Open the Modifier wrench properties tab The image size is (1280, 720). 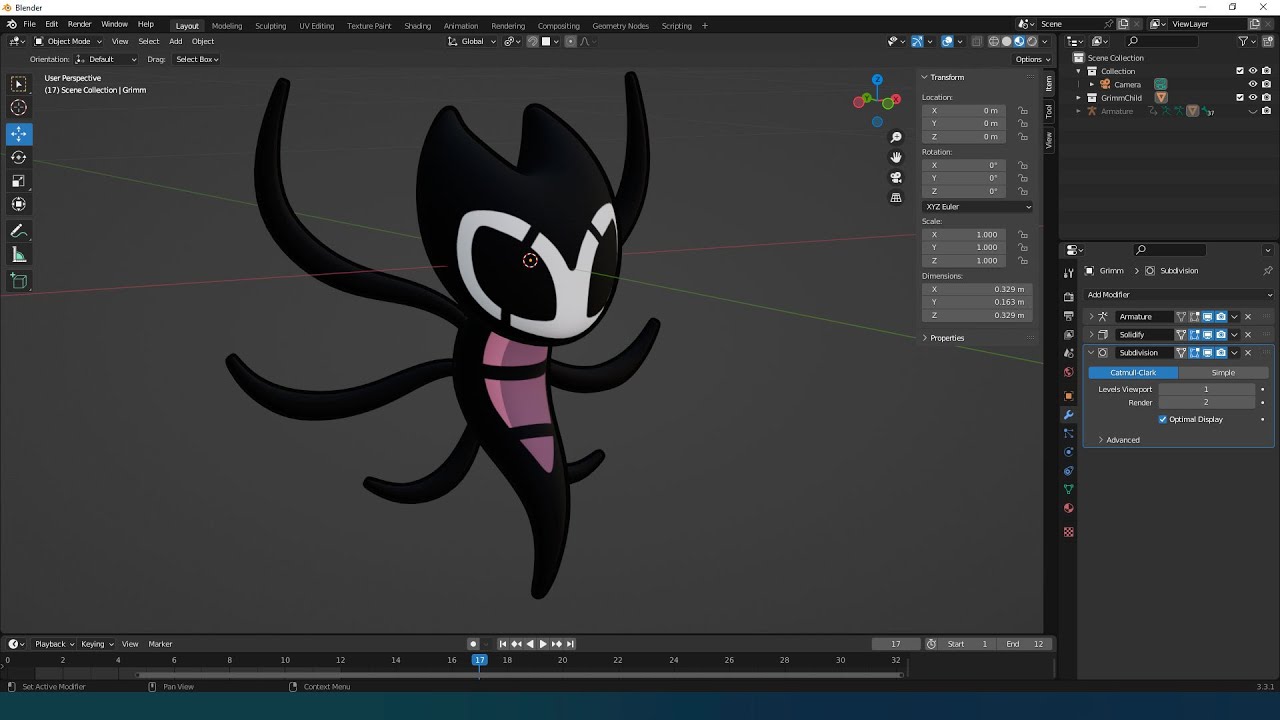1069,415
